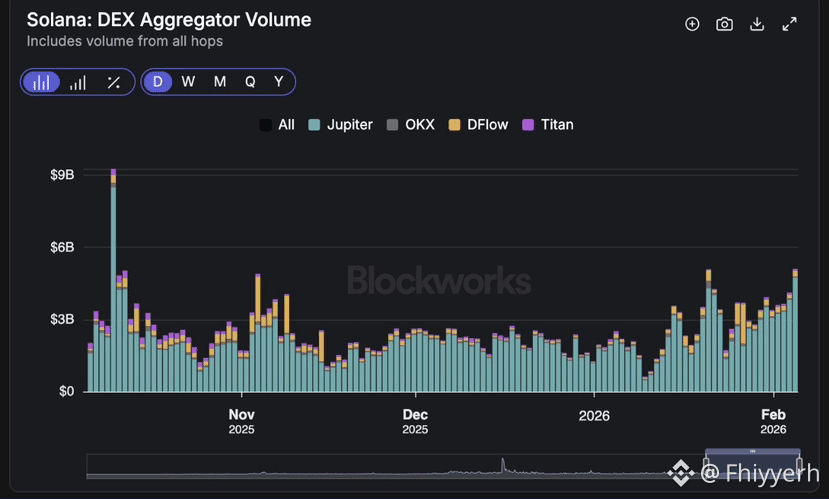Click the $0 y-axis label
This screenshot has width=829, height=499.
[67, 392]
